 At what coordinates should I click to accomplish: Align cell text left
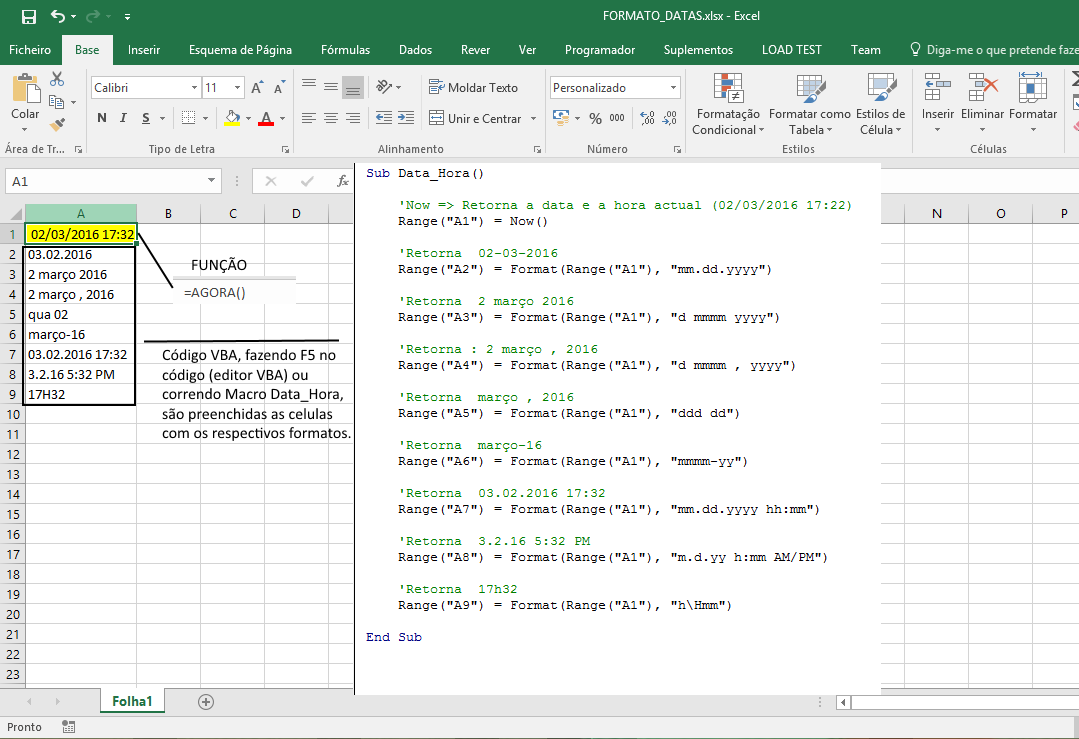tap(309, 118)
